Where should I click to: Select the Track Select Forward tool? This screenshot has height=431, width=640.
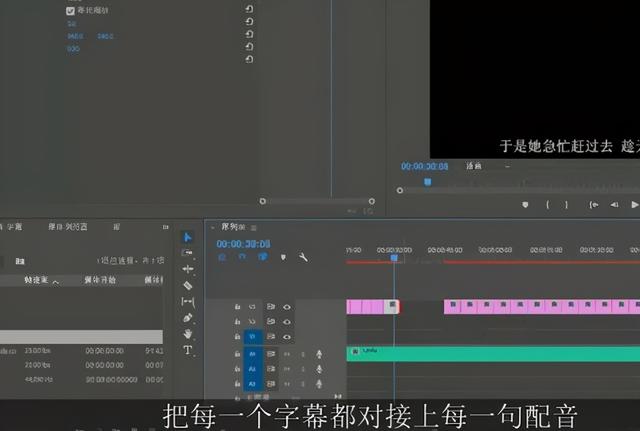[187, 253]
